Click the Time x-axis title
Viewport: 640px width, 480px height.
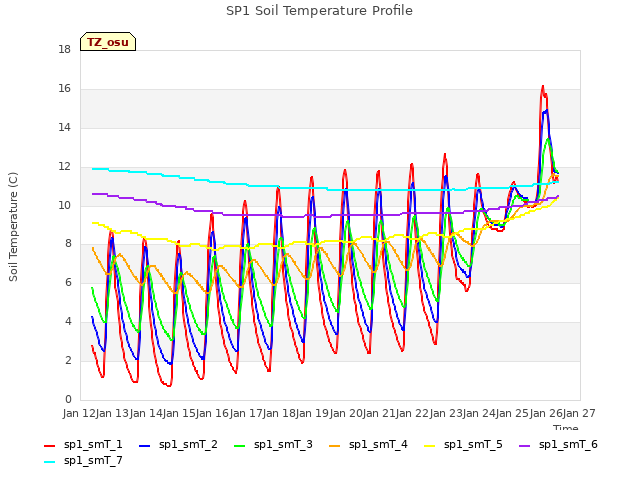tap(565, 427)
